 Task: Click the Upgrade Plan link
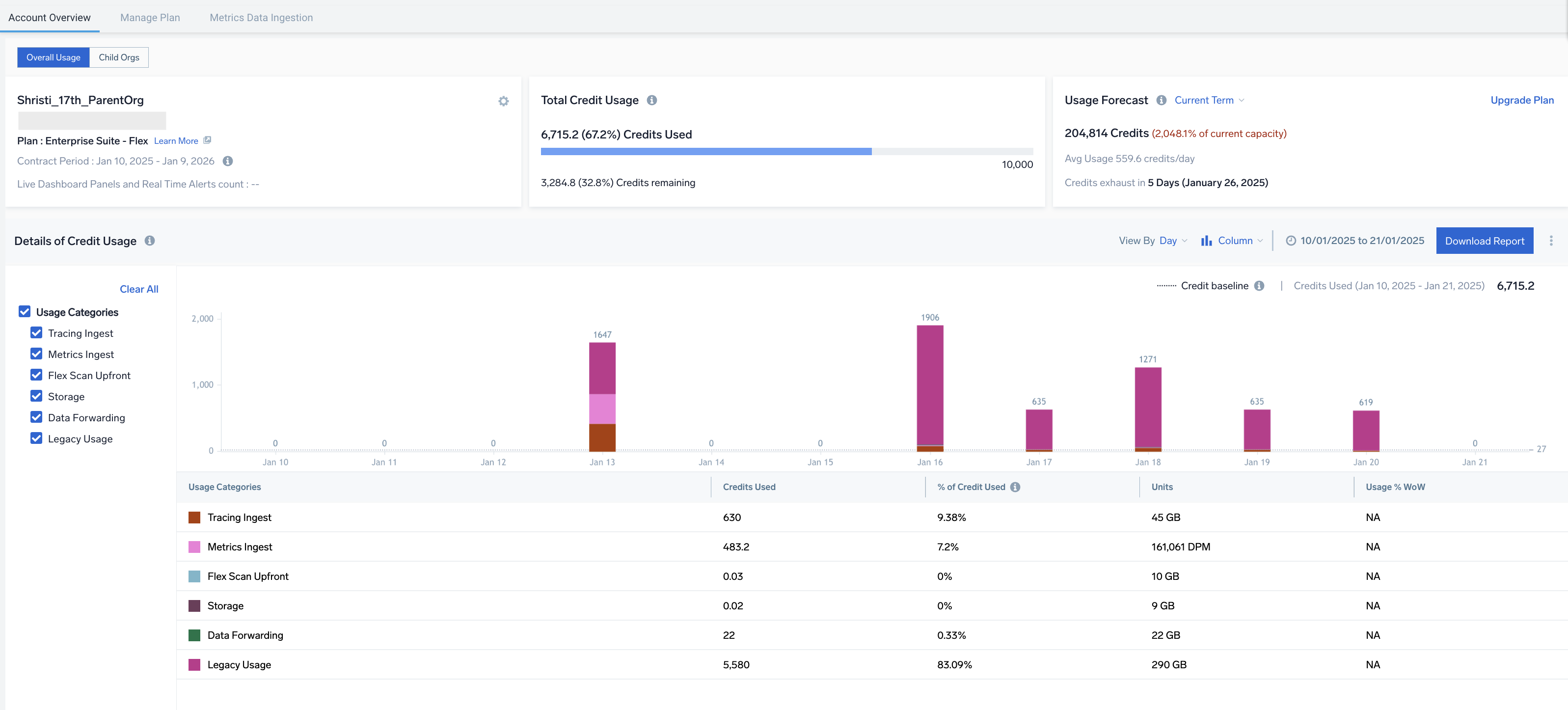1521,101
